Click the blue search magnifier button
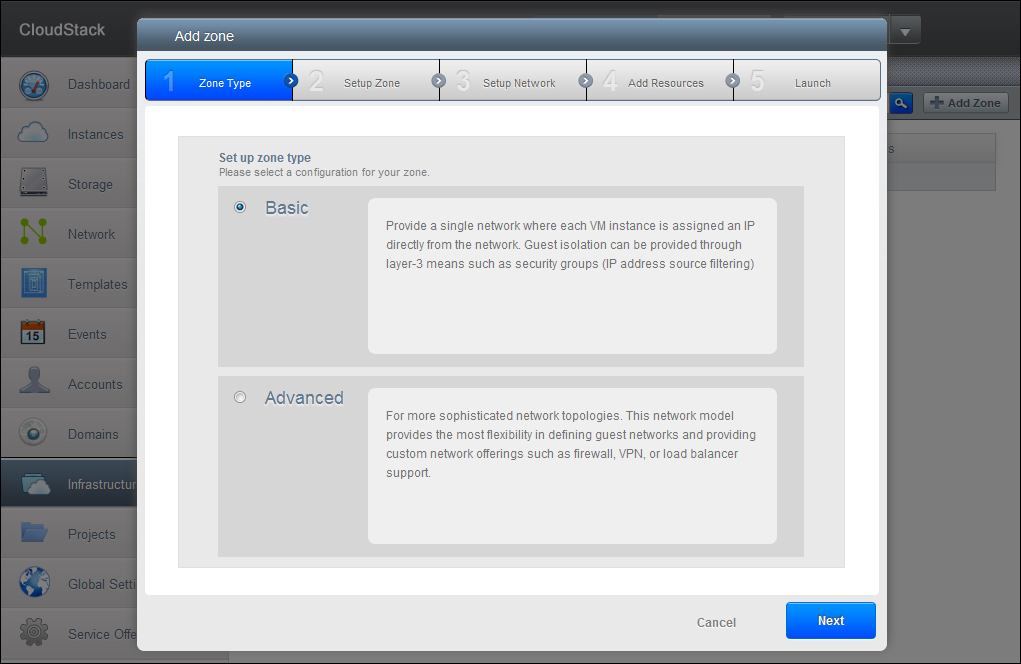The height and width of the screenshot is (664, 1021). tap(901, 103)
